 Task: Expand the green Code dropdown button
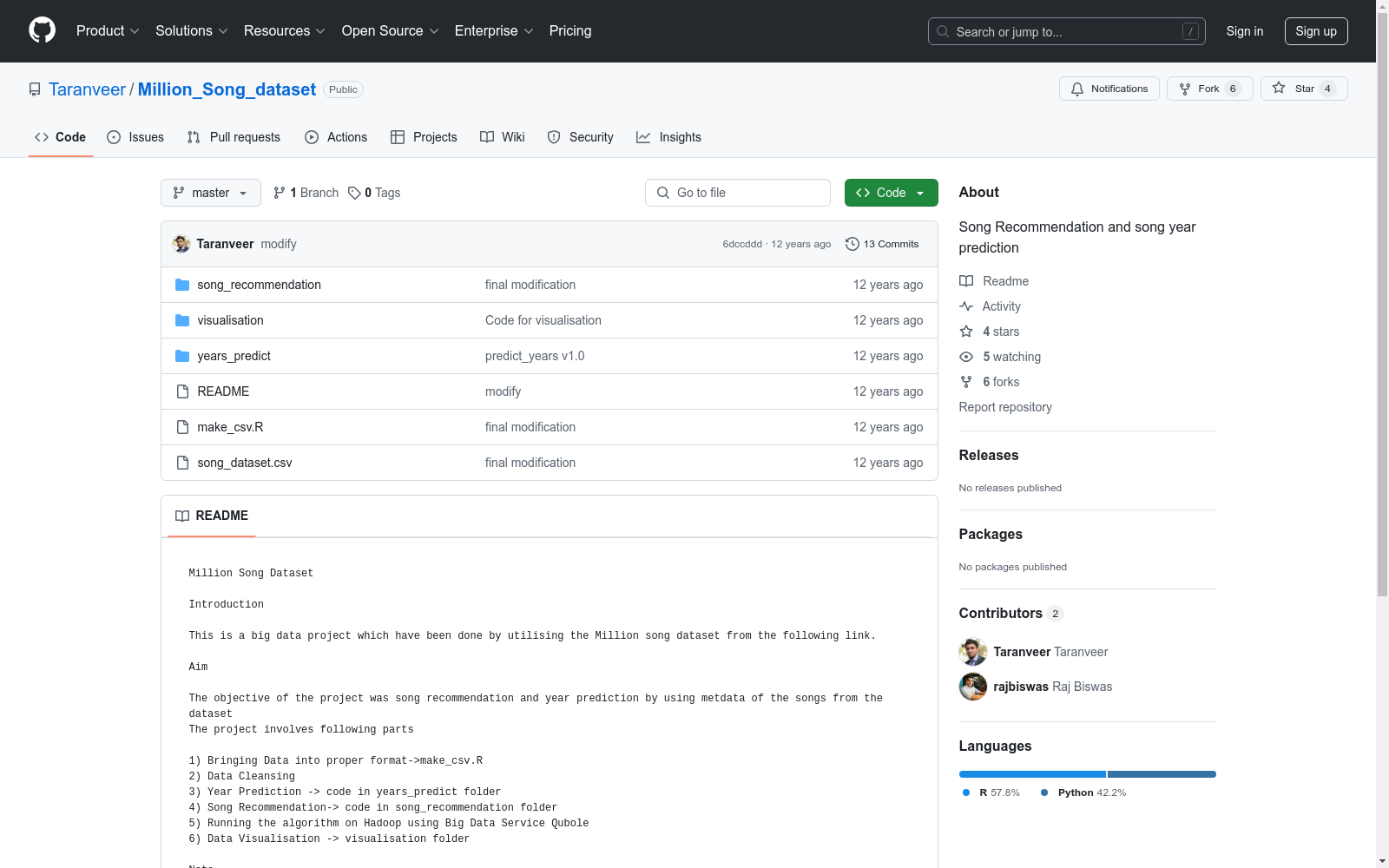click(891, 193)
